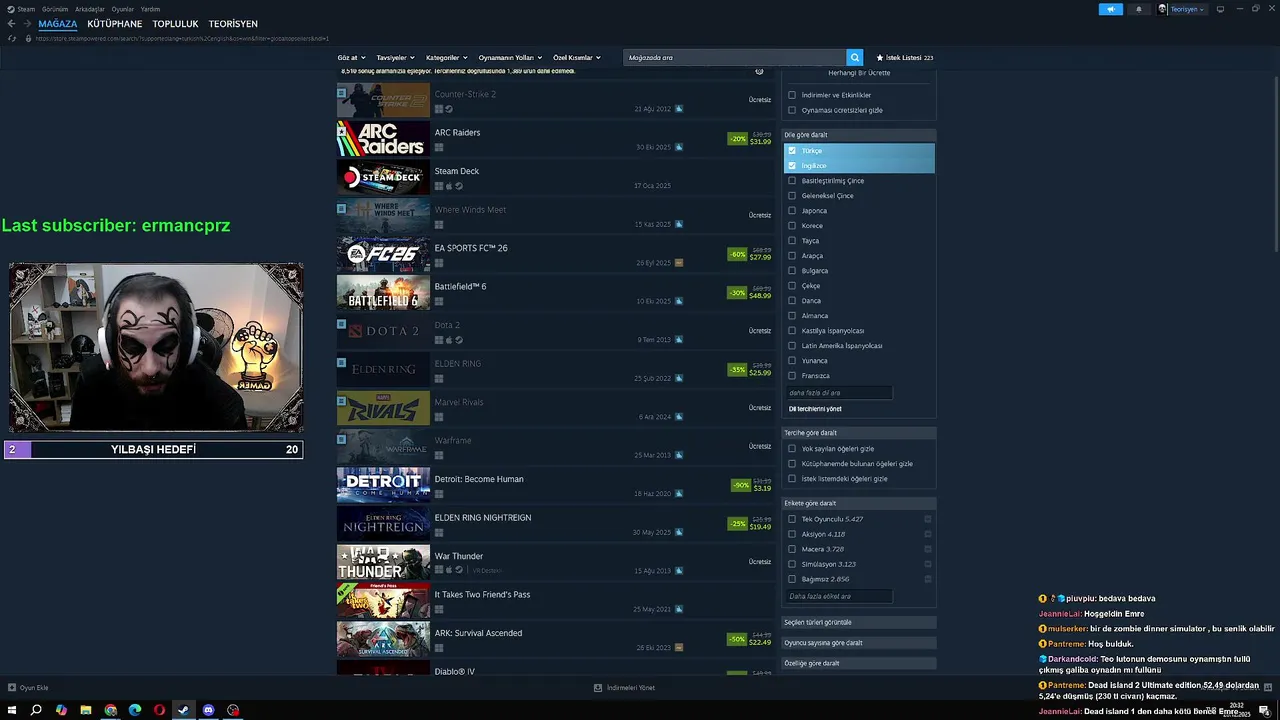1280x720 pixels.
Task: Click İndirmeleri Yönet at the bottom
Action: click(625, 688)
